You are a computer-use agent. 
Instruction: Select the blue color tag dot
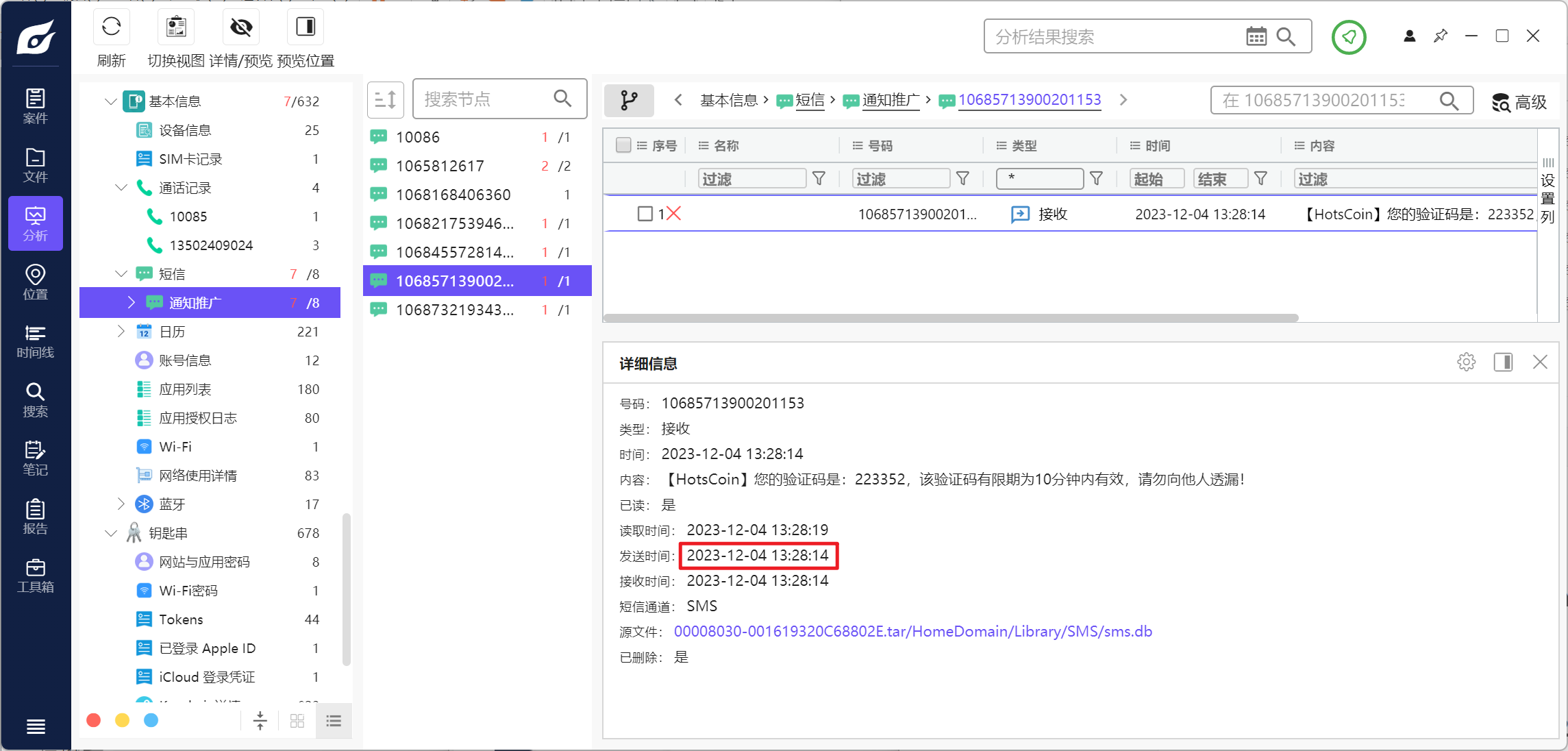click(x=151, y=720)
